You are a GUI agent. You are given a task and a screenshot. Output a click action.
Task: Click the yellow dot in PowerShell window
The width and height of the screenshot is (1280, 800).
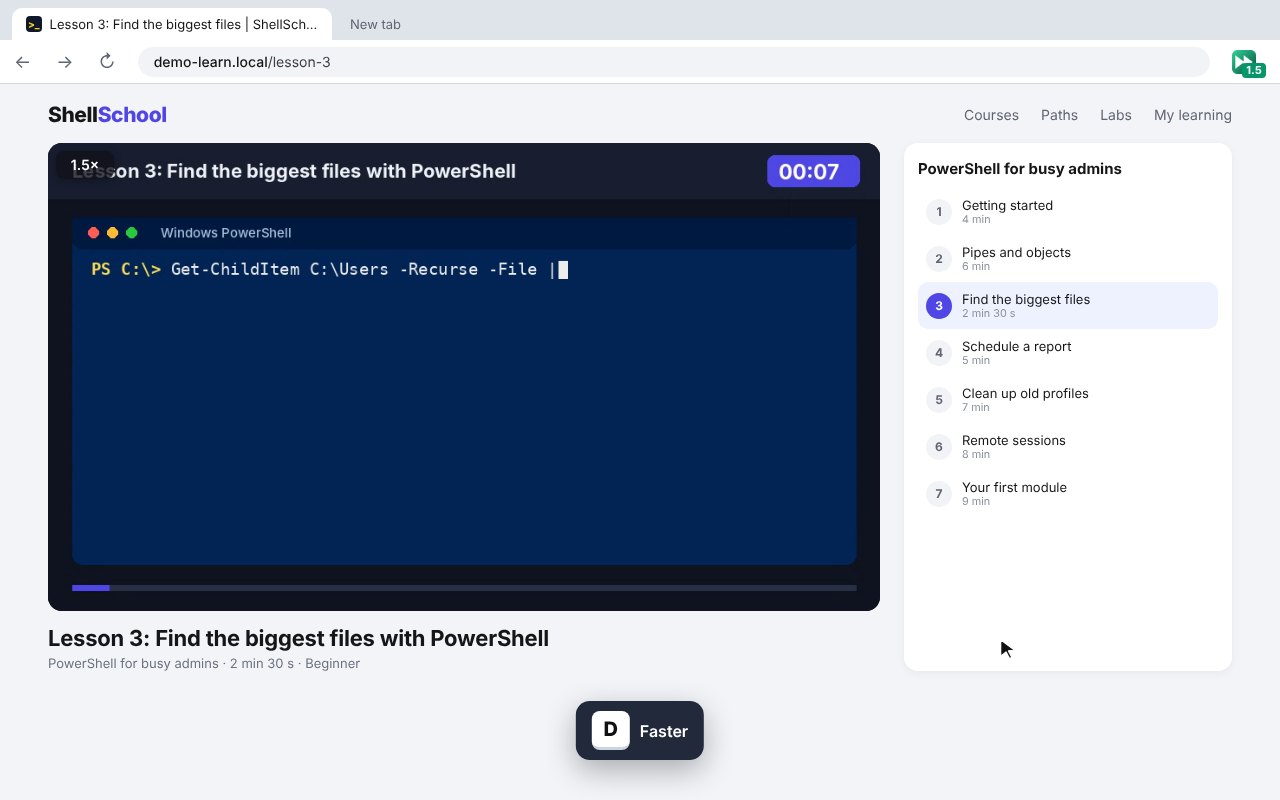(113, 233)
